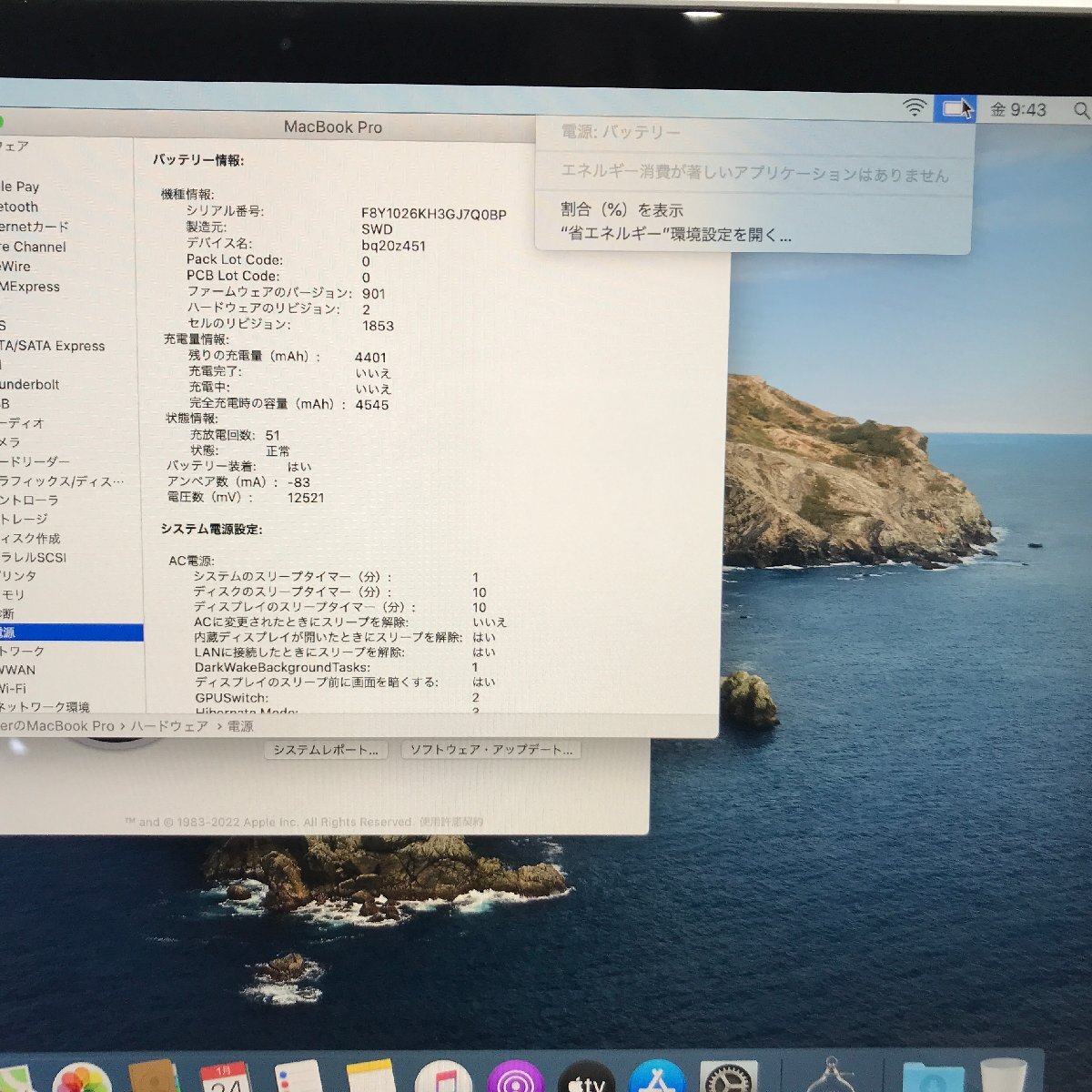The width and height of the screenshot is (1092, 1092).
Task: Click amperage value -83
Action: (x=298, y=482)
